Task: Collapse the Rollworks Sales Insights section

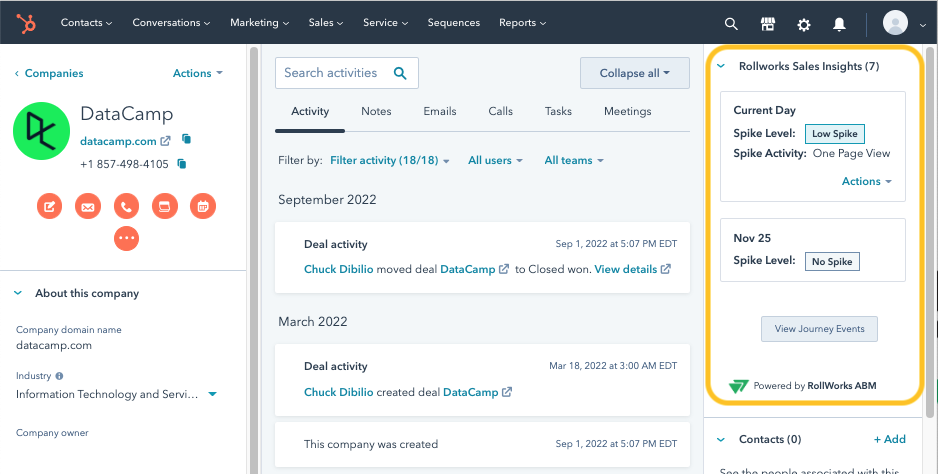Action: pos(721,67)
